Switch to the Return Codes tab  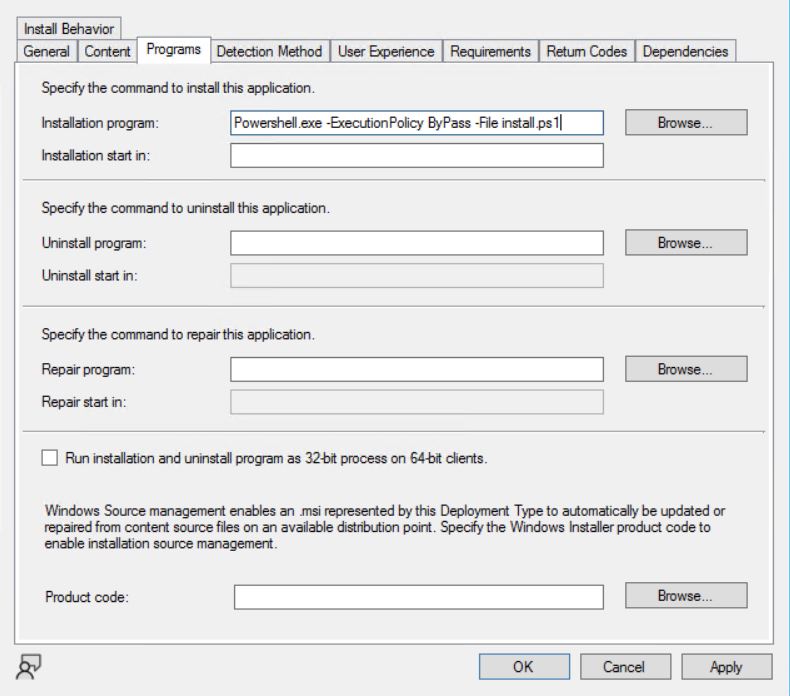tap(586, 51)
